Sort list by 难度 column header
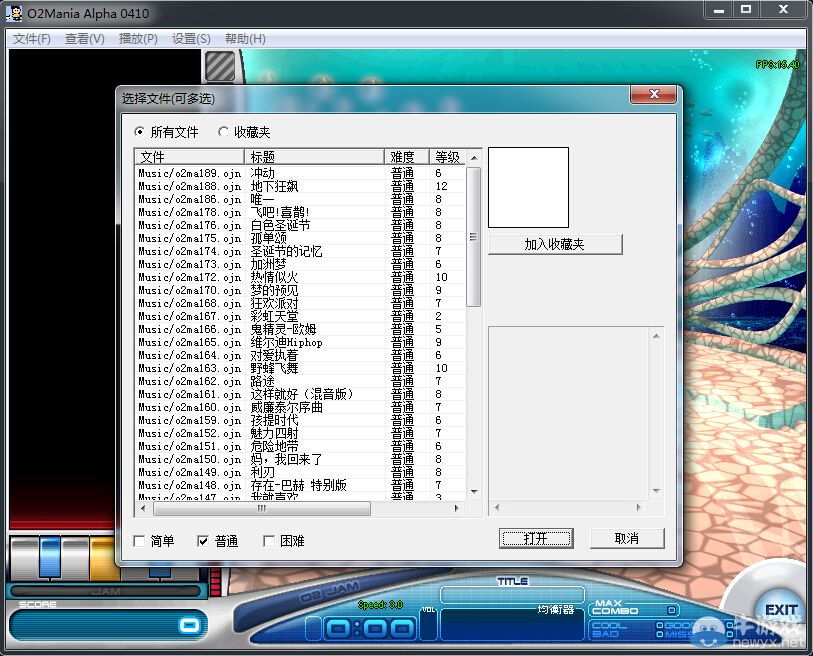Image resolution: width=813 pixels, height=656 pixels. pyautogui.click(x=406, y=157)
